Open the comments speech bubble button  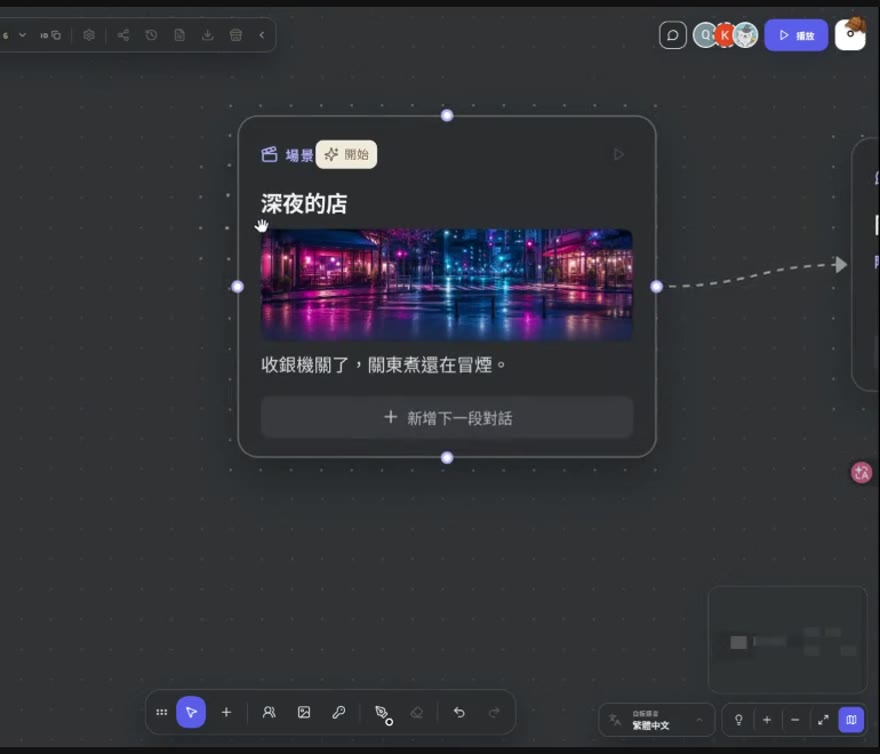coord(672,35)
